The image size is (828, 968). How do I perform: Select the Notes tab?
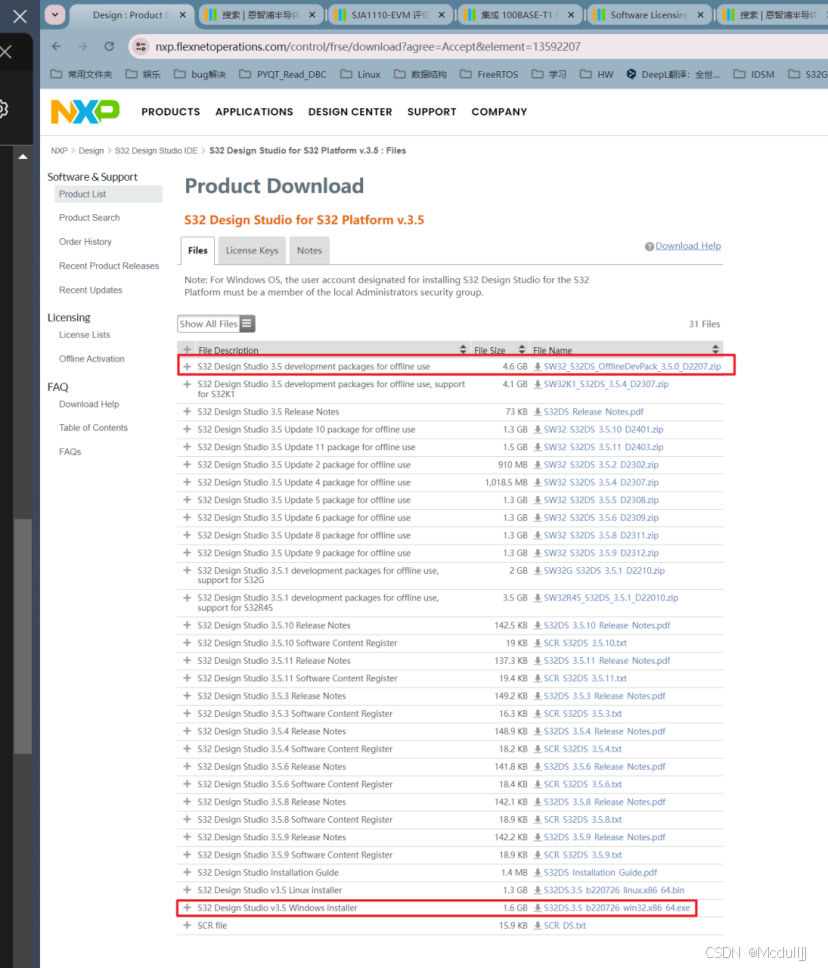tap(309, 250)
